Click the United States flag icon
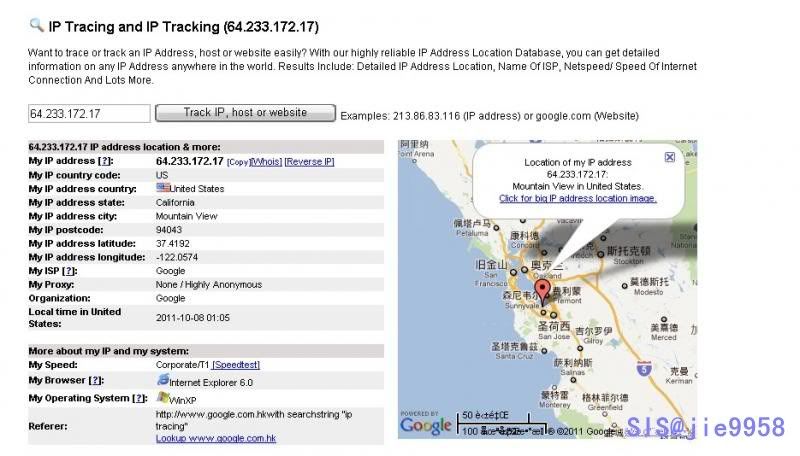800x456 pixels. point(163,188)
